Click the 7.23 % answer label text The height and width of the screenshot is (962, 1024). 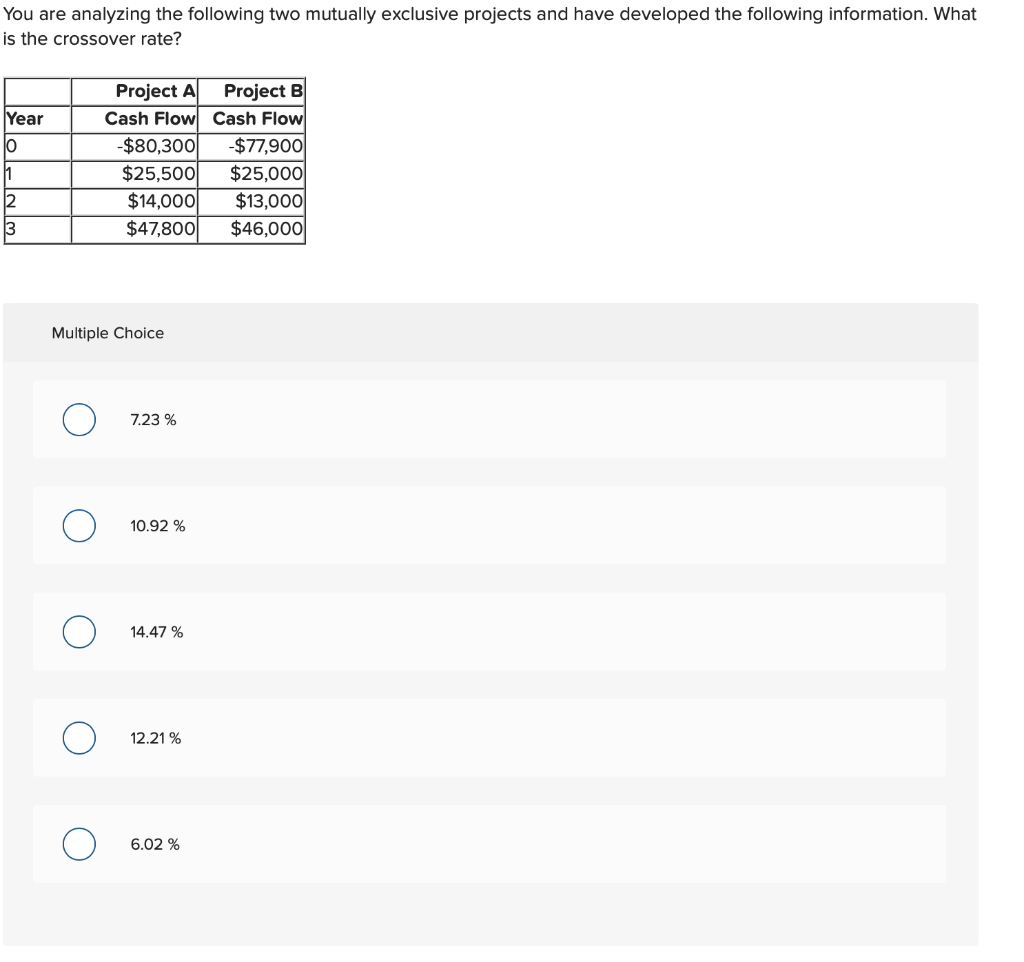click(152, 420)
